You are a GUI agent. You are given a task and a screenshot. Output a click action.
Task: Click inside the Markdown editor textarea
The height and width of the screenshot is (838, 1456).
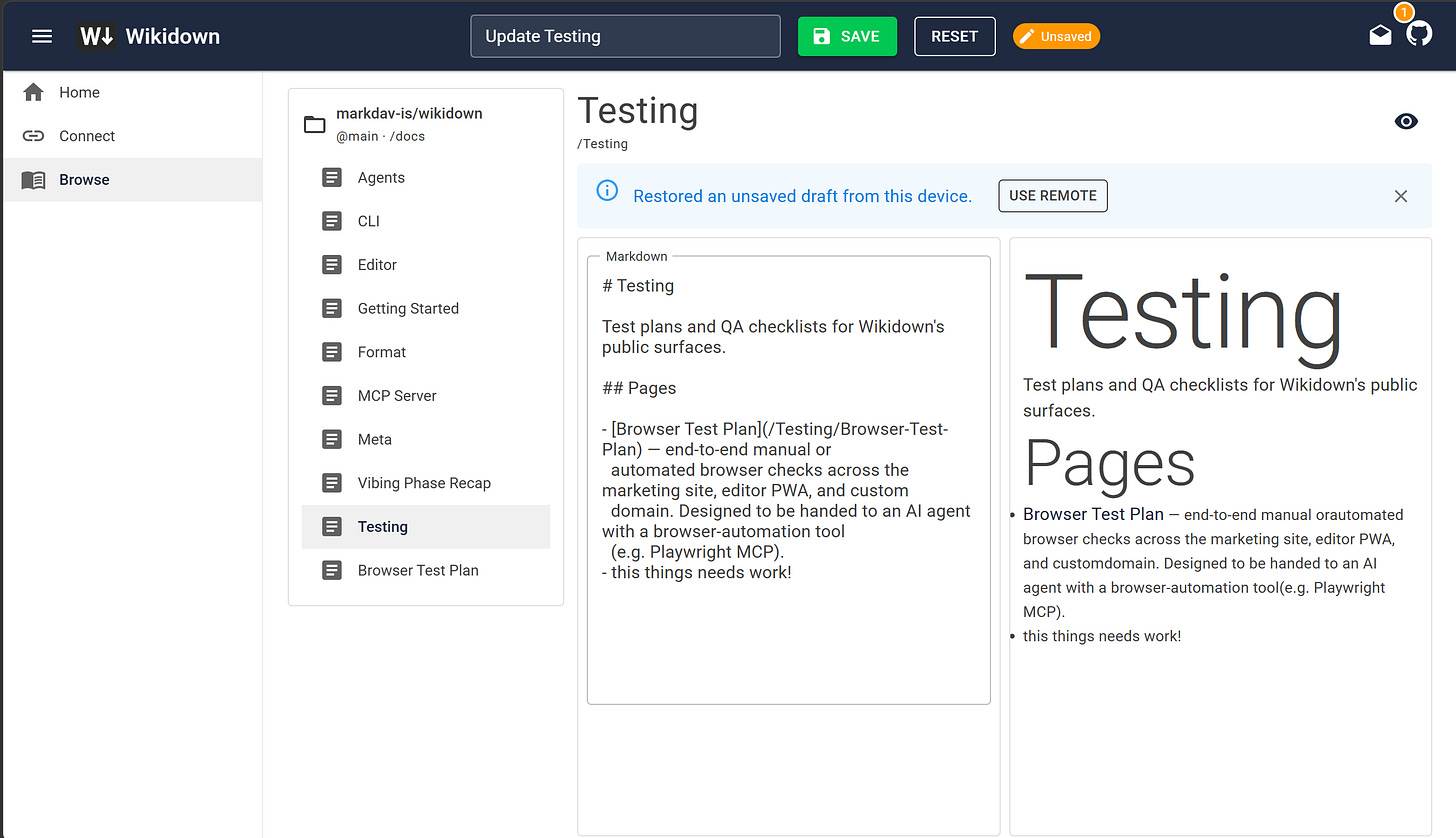point(788,480)
